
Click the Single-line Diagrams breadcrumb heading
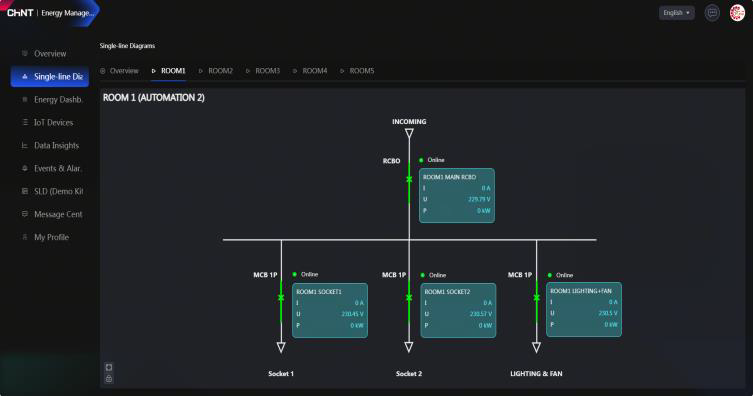[127, 46]
